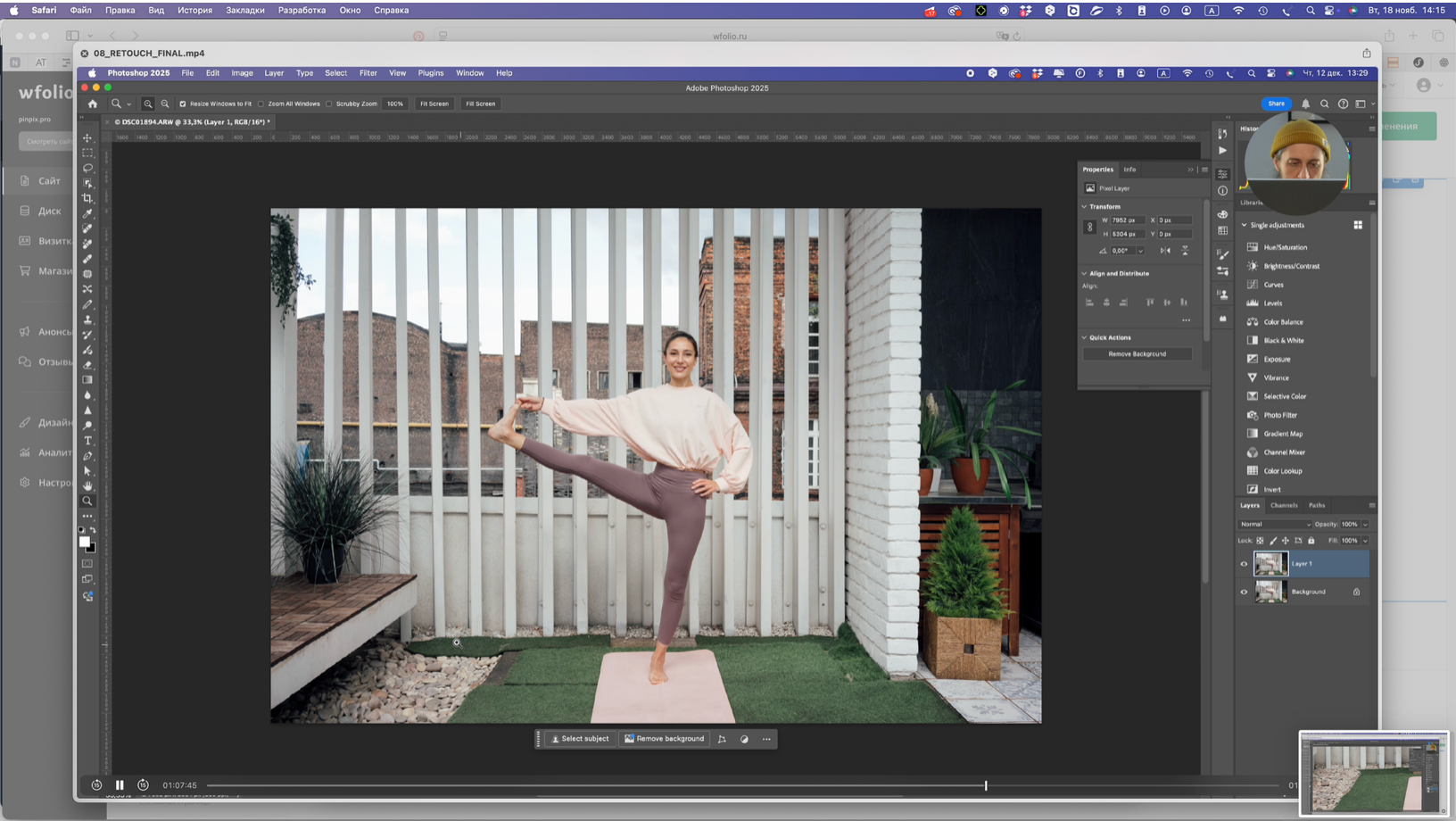Image resolution: width=1456 pixels, height=821 pixels.
Task: Open the Filter menu
Action: (x=368, y=73)
